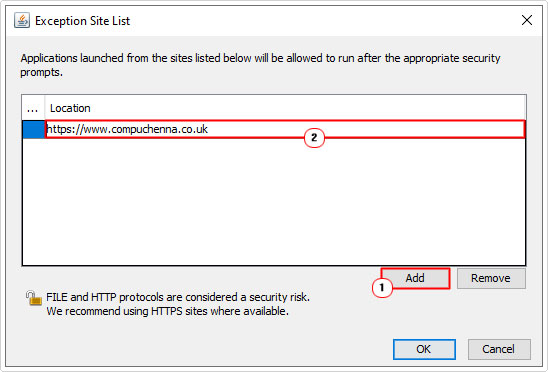
Task: Click the "..." column header
Action: tap(33, 108)
